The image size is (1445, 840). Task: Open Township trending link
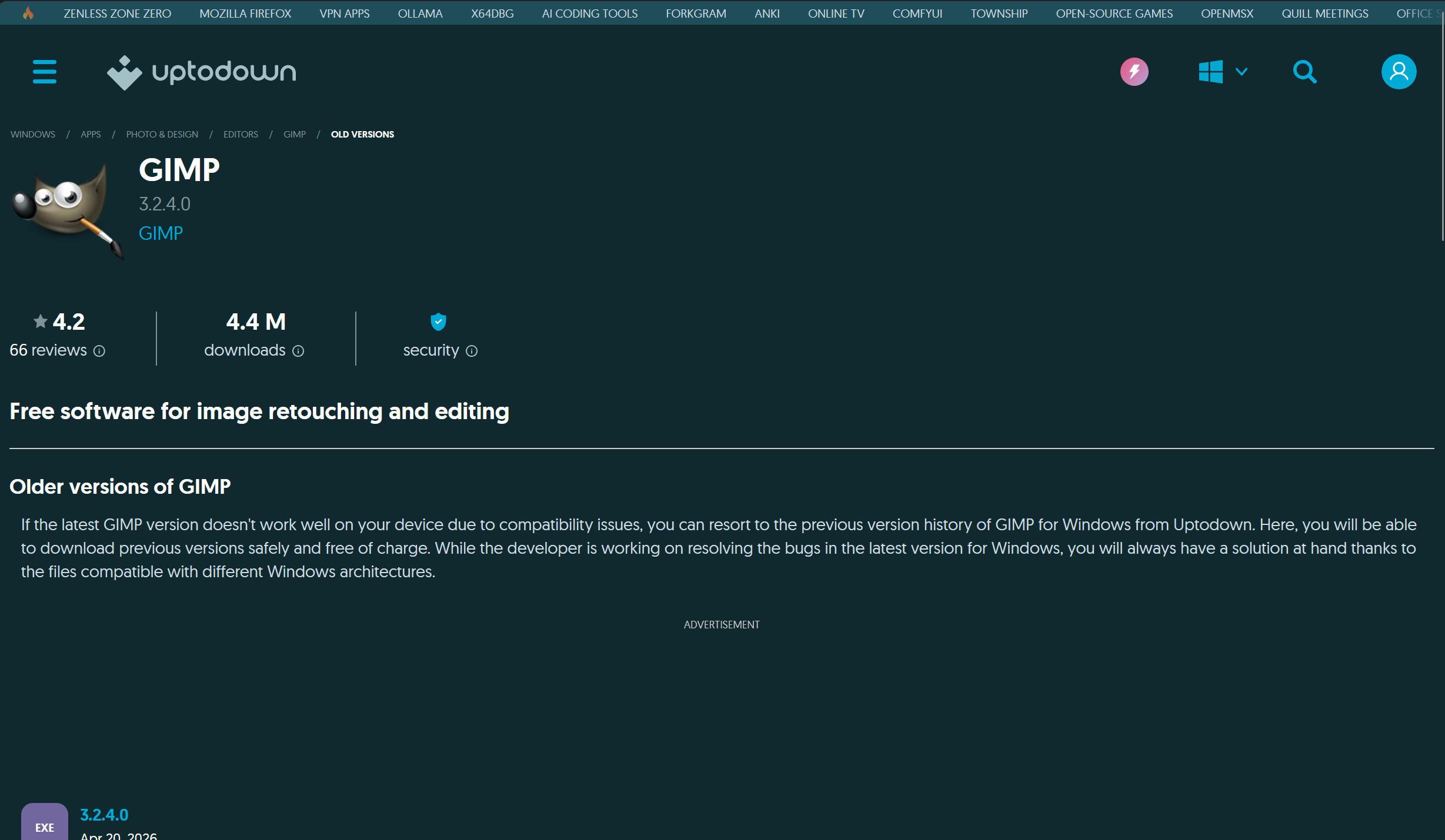pyautogui.click(x=999, y=14)
